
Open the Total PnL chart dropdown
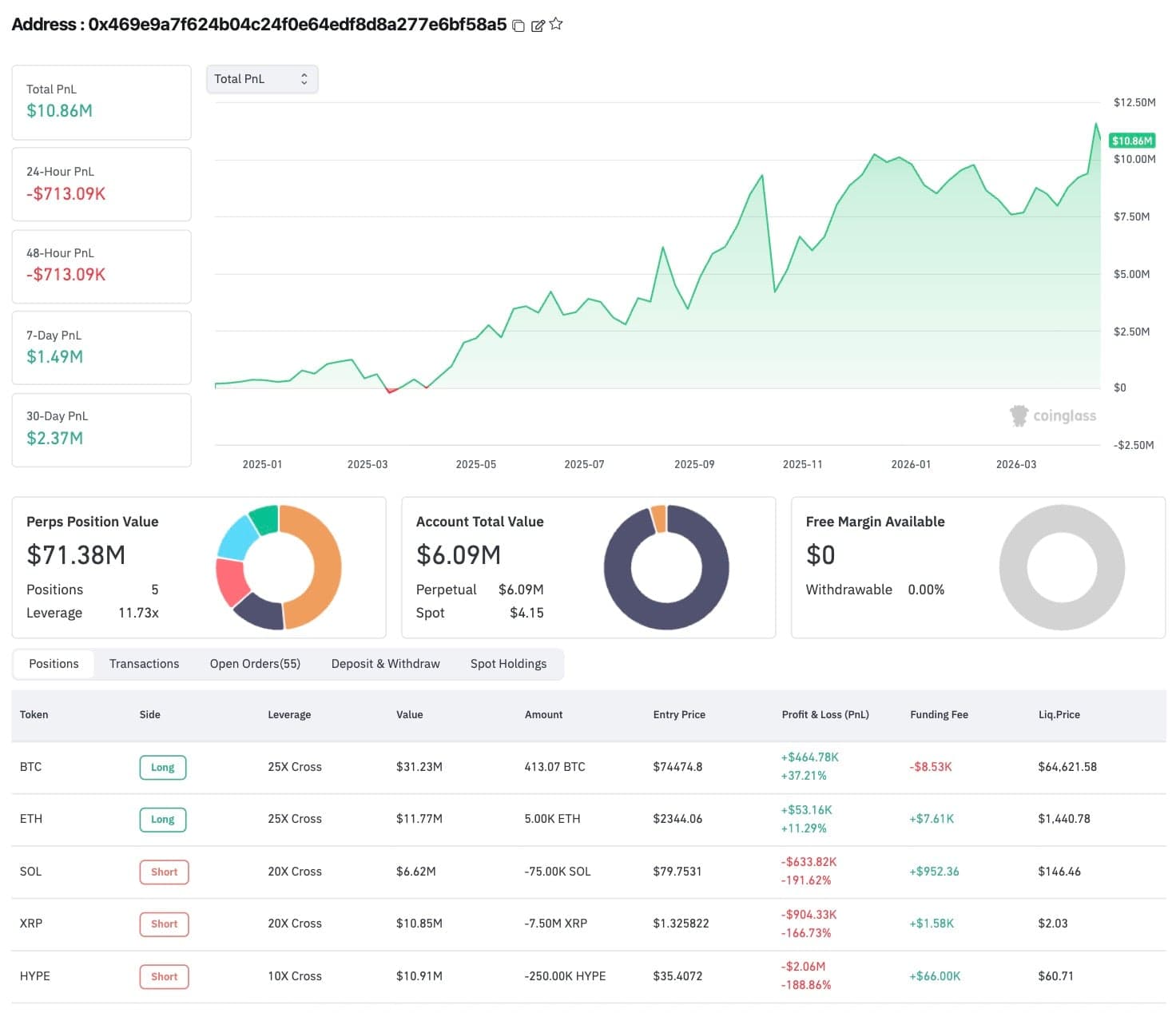262,79
